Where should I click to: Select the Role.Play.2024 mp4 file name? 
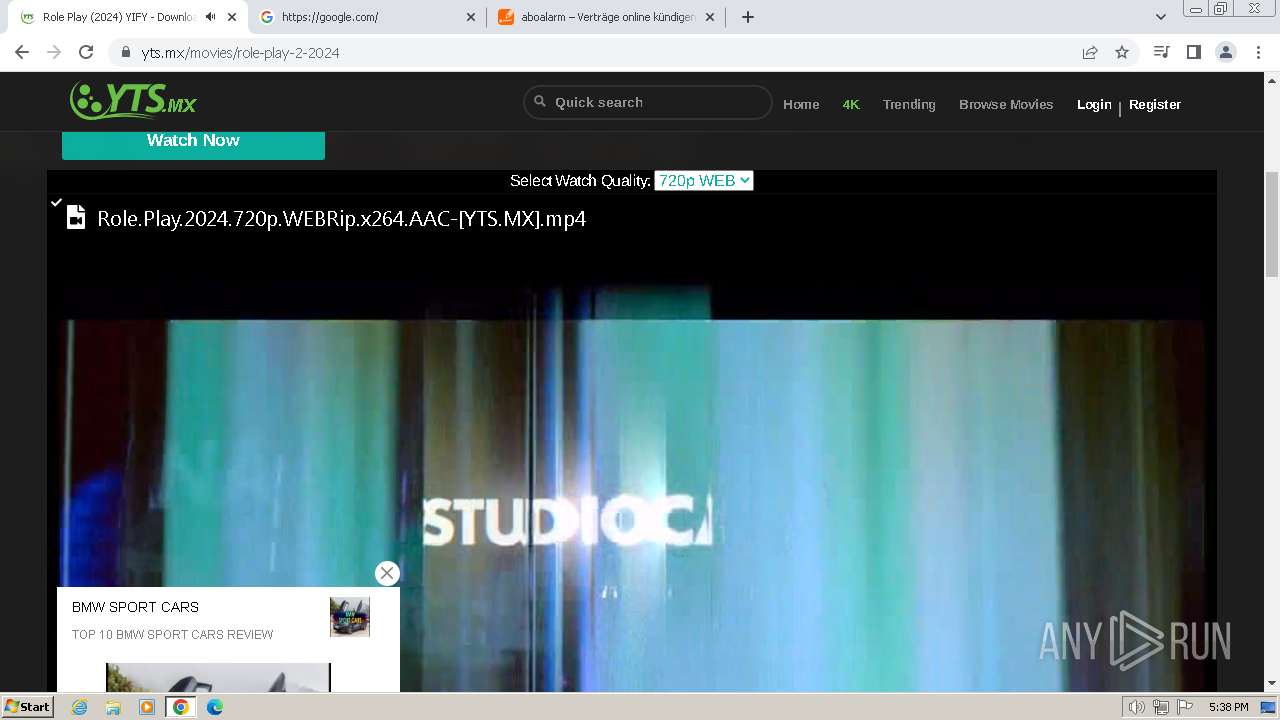[341, 218]
